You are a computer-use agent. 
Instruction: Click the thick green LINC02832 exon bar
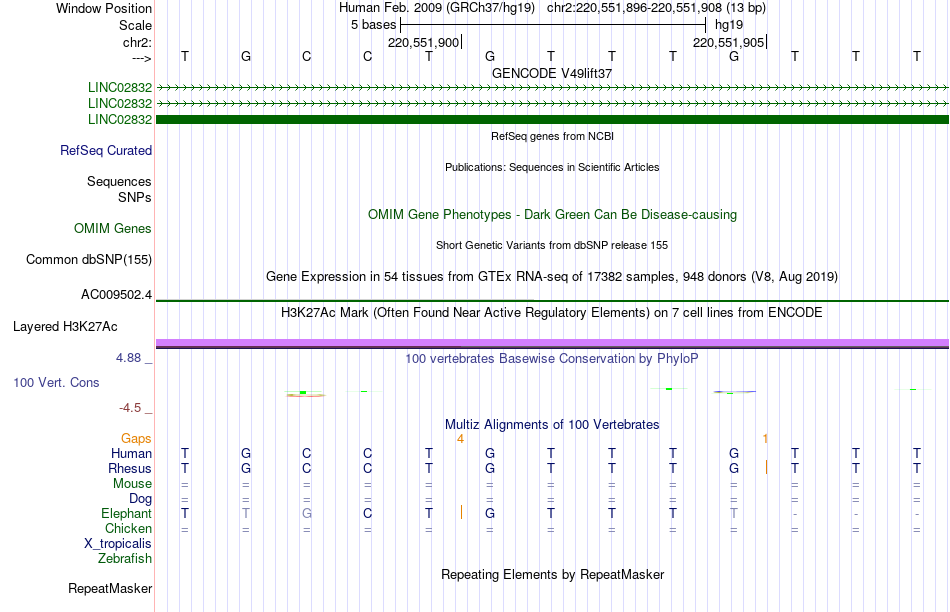(x=552, y=119)
